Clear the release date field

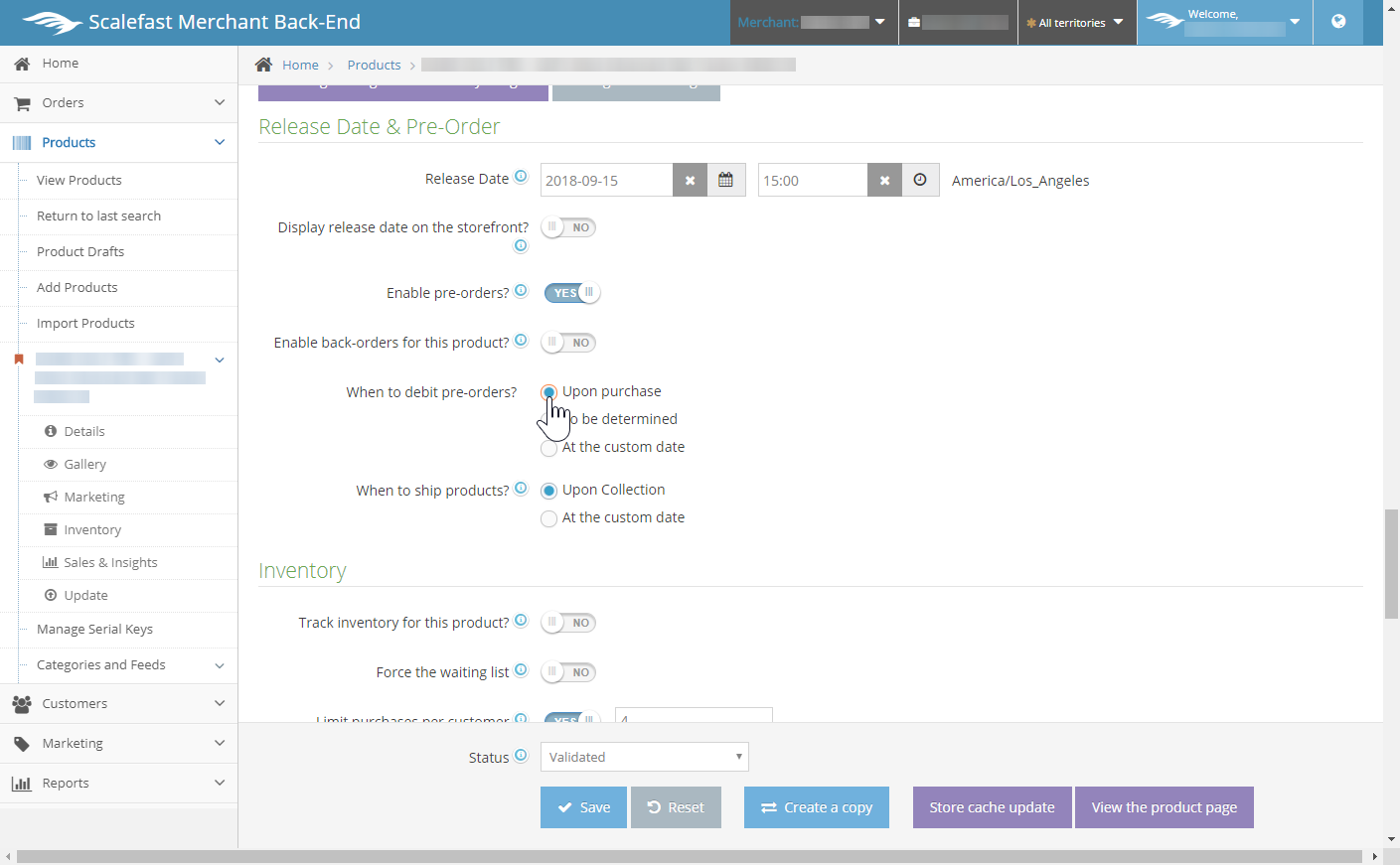click(690, 180)
